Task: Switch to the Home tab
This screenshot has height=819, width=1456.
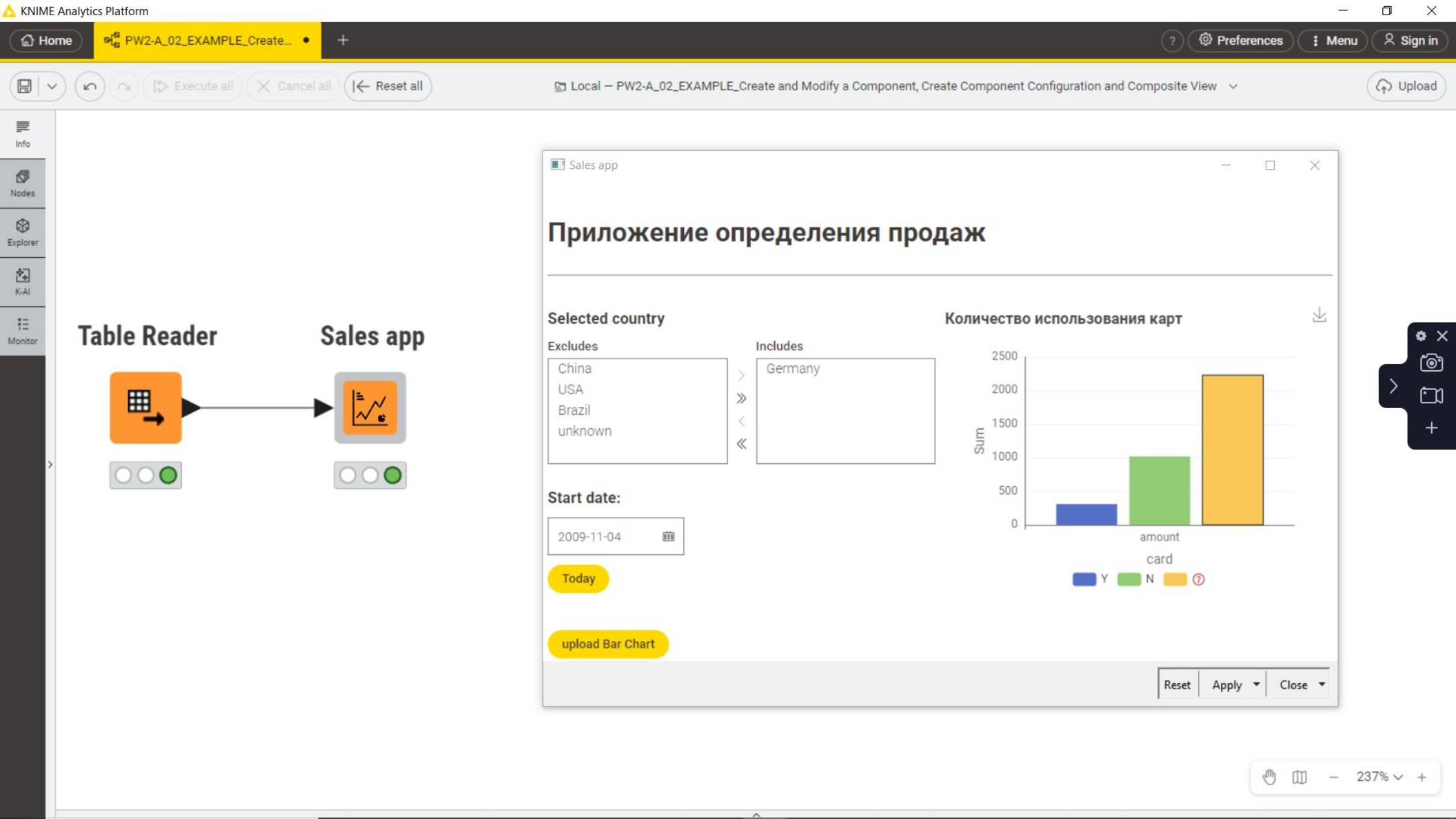Action: tap(47, 40)
